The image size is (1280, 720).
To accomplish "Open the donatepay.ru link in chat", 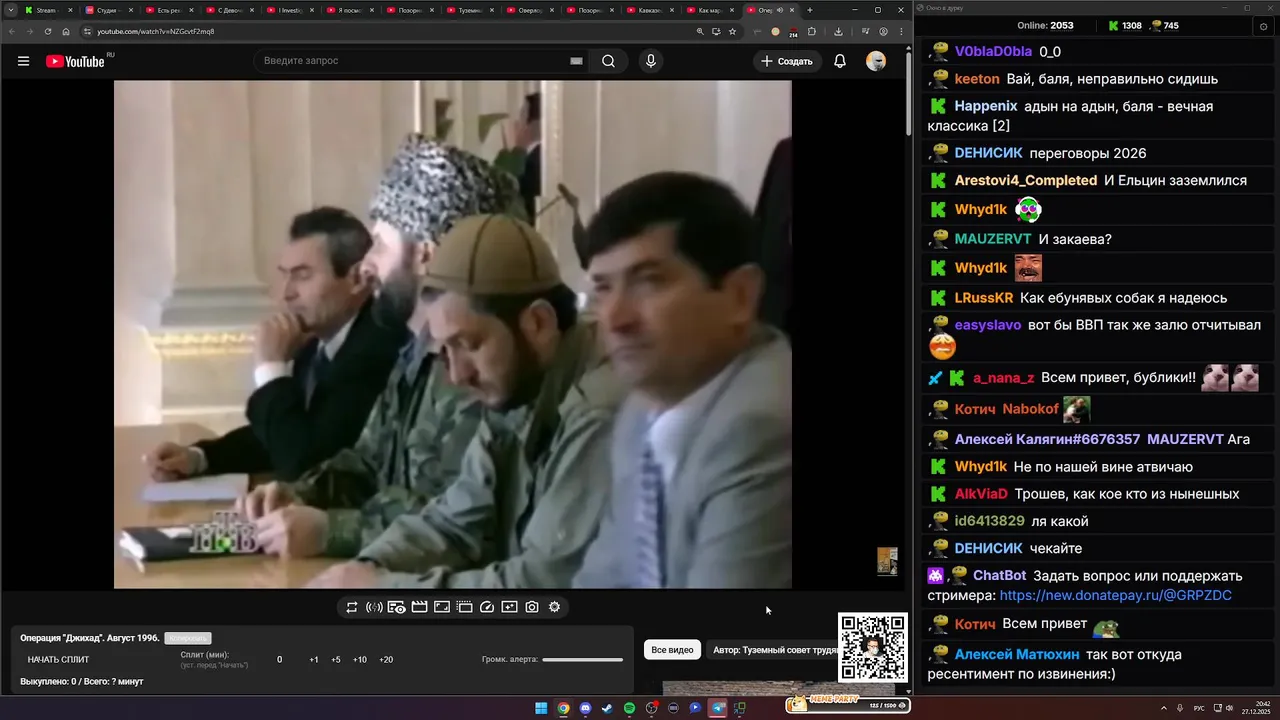I will (x=1116, y=595).
